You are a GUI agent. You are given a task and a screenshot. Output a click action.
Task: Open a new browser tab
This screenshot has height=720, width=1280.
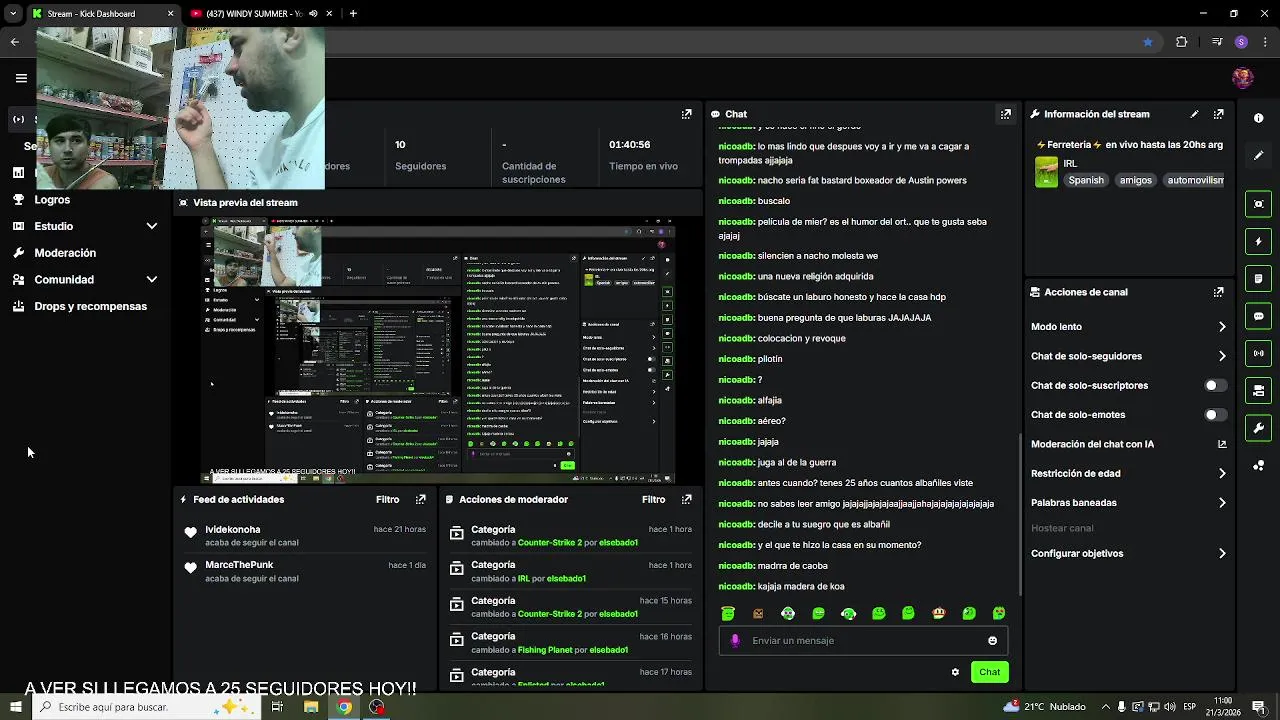pos(353,14)
